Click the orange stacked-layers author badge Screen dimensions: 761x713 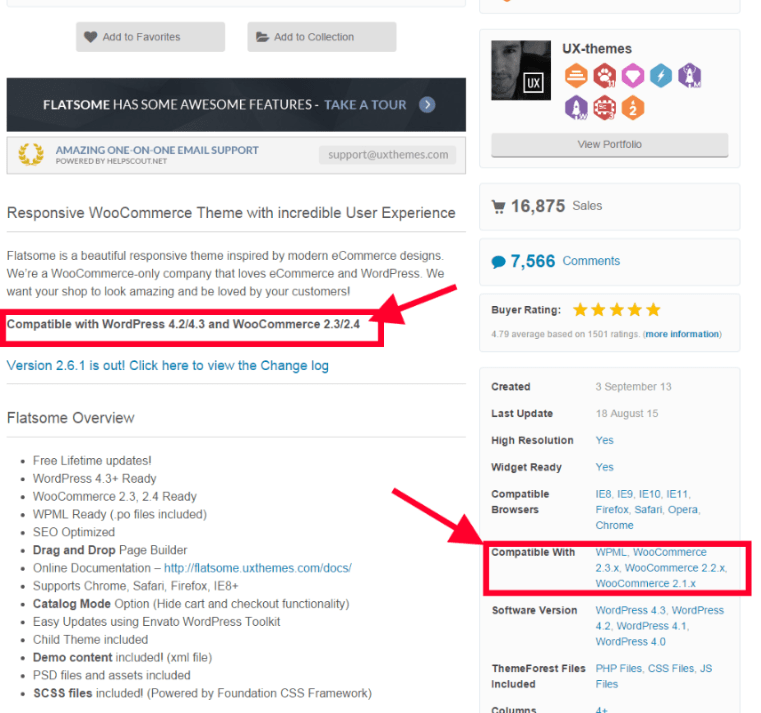point(575,76)
